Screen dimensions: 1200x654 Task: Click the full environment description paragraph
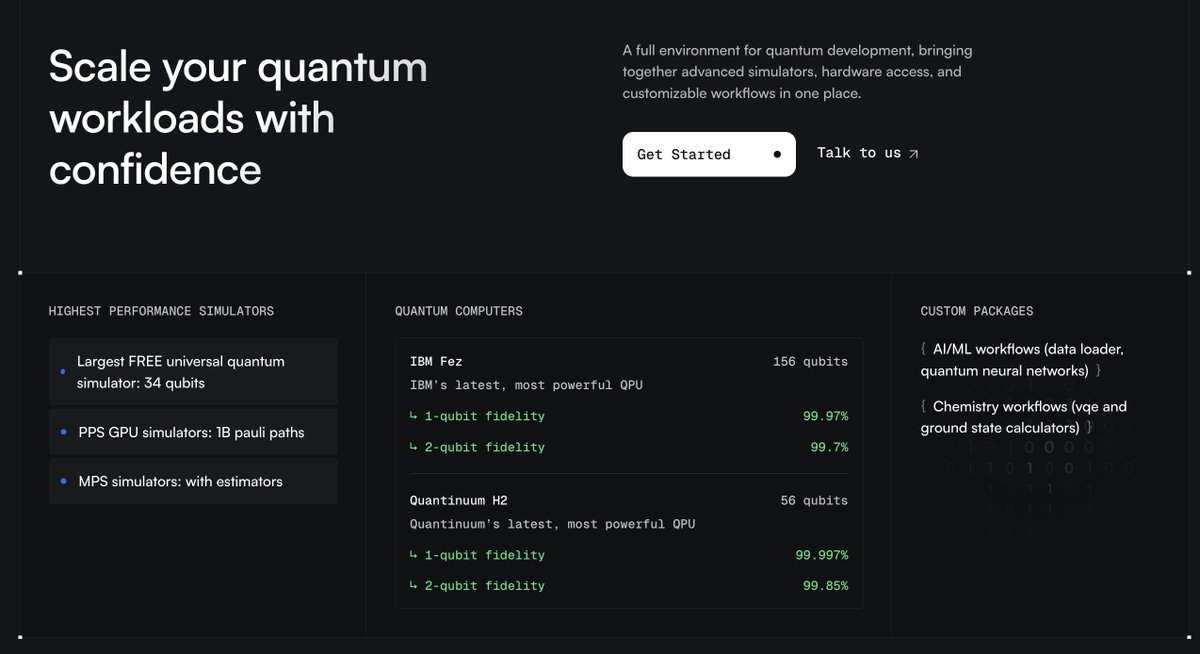[797, 71]
